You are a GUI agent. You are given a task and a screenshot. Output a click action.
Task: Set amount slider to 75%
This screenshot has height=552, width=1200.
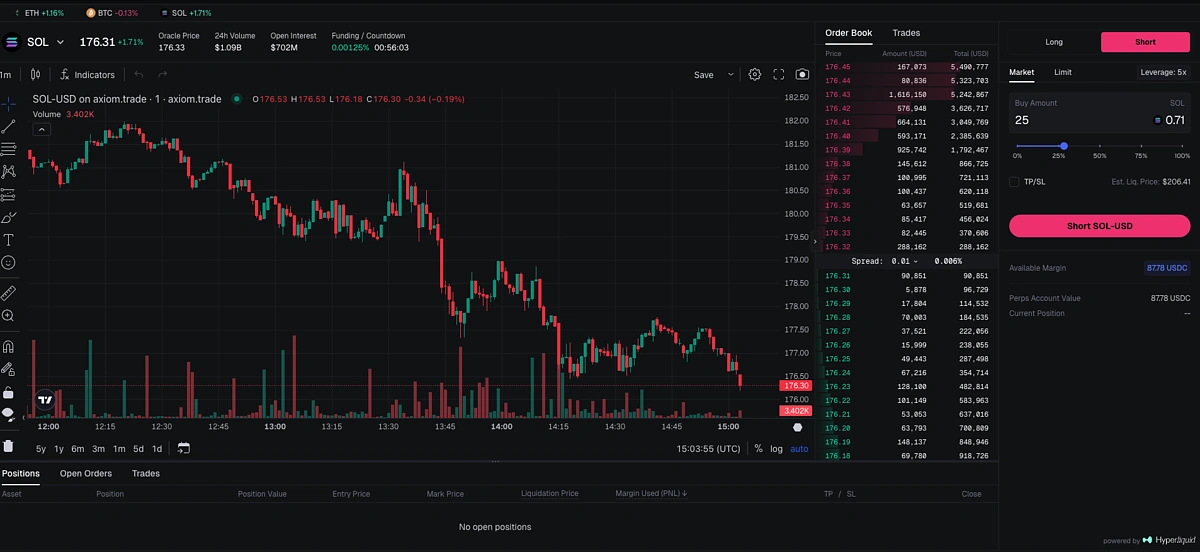tap(1140, 146)
